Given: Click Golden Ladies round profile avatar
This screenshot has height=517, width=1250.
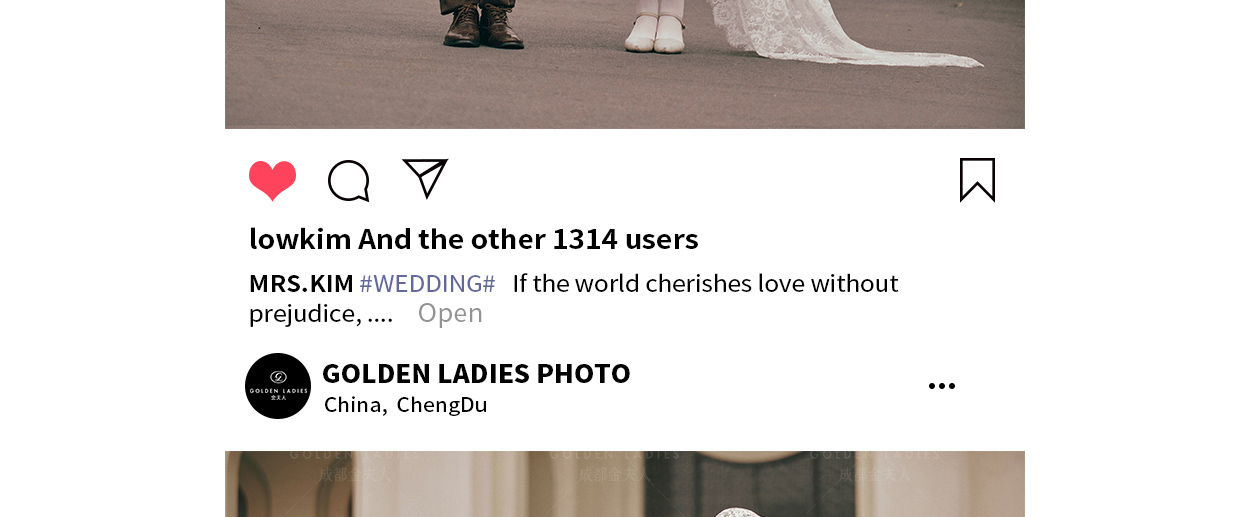Looking at the screenshot, I should tap(278, 386).
